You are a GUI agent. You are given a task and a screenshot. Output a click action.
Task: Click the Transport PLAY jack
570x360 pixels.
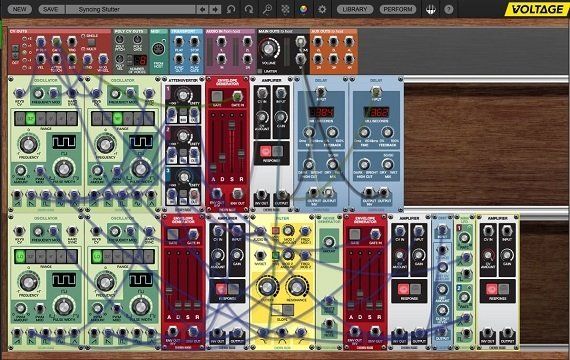(179, 41)
